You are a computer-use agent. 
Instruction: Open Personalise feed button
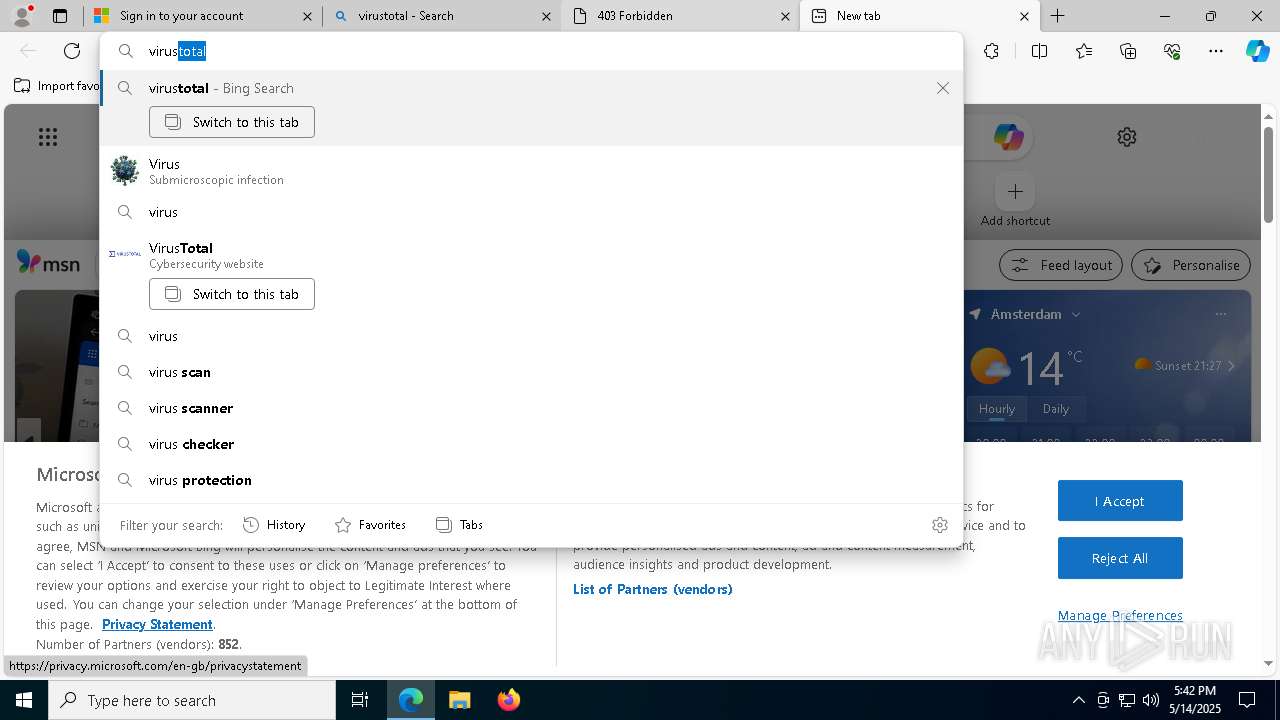click(1190, 265)
